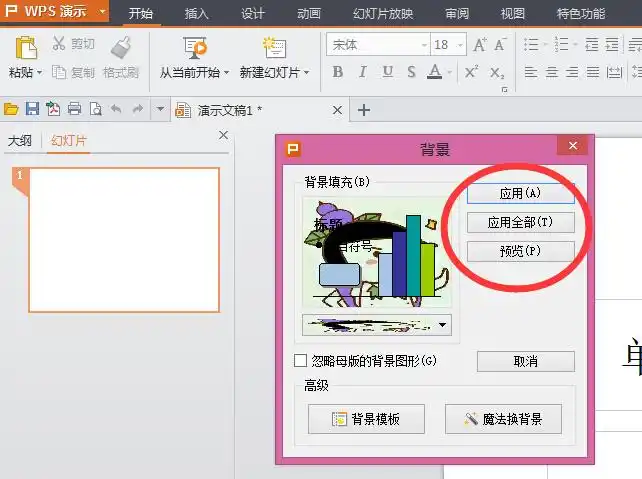Image resolution: width=642 pixels, height=479 pixels.
Task: Decrease font size with small A
Action: pyautogui.click(x=500, y=44)
